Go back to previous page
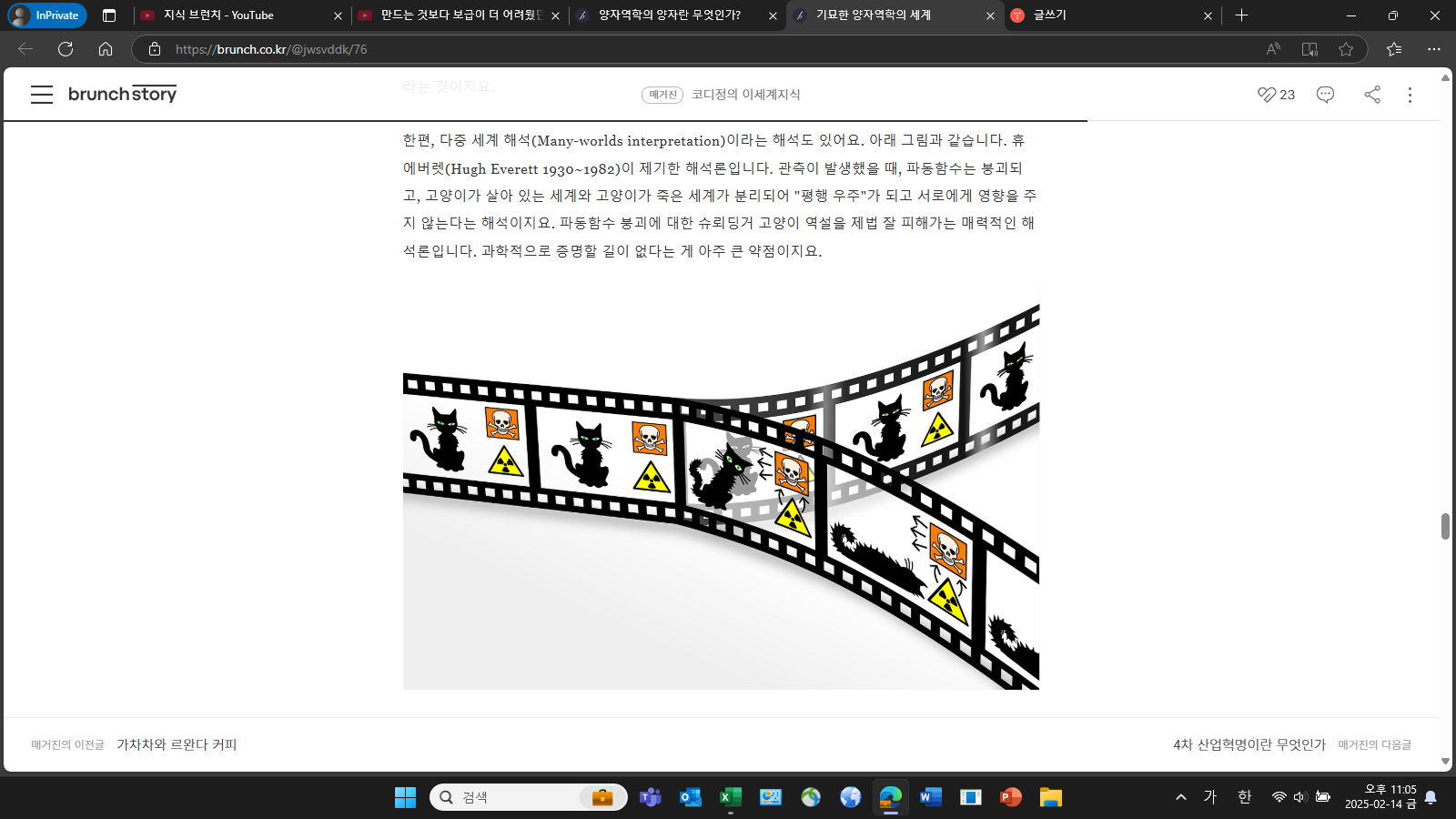This screenshot has height=819, width=1456. coord(25,49)
